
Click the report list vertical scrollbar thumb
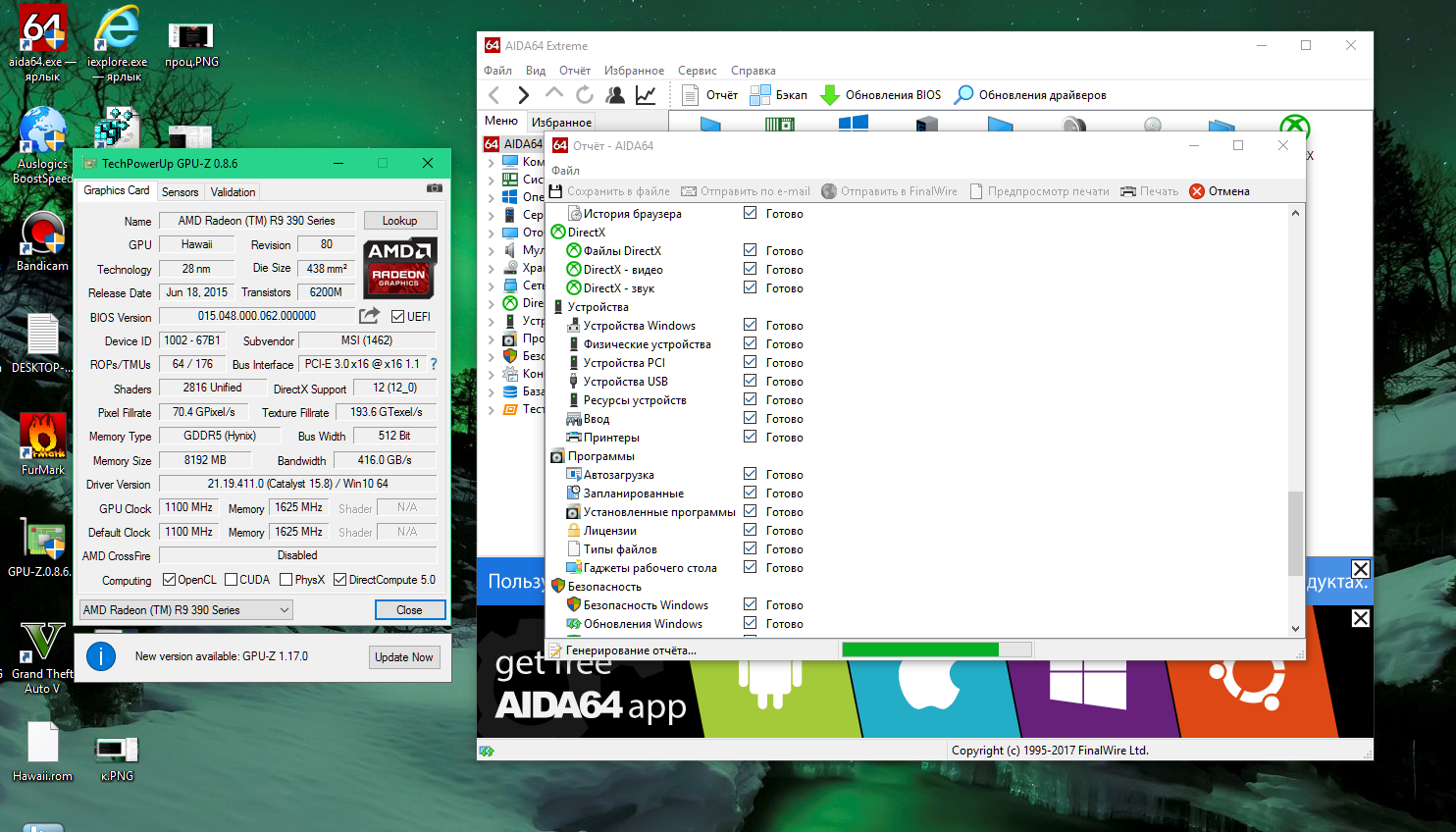pyautogui.click(x=1295, y=534)
